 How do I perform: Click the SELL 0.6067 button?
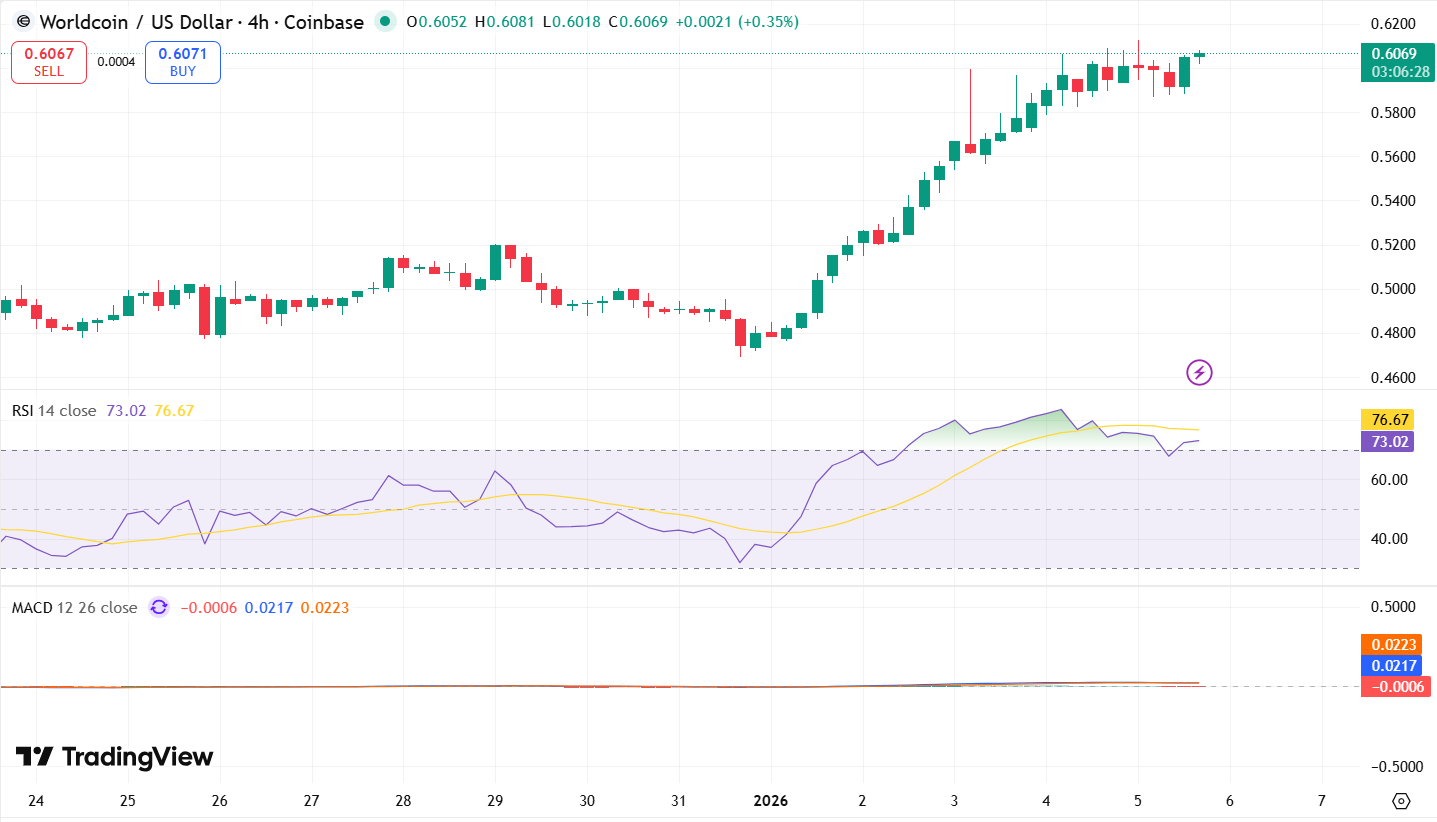pos(48,61)
